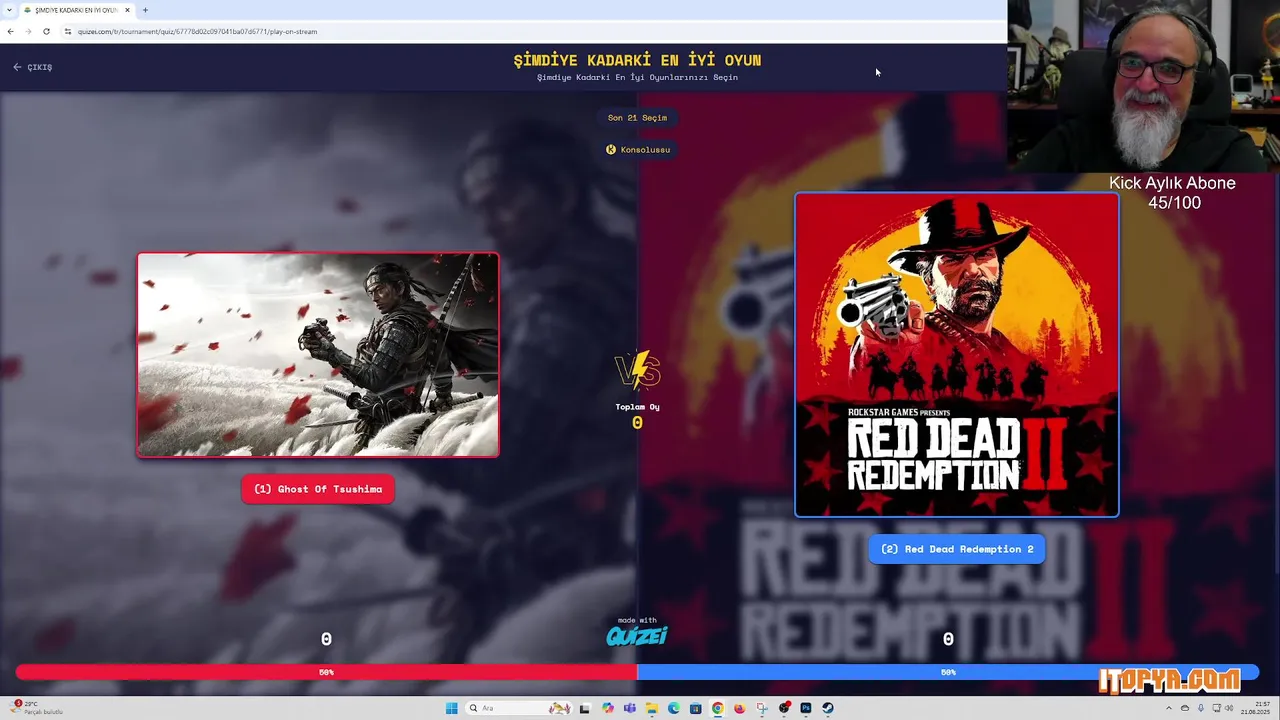Click the taskbar Ara search box
The height and width of the screenshot is (720, 1280).
(x=519, y=708)
